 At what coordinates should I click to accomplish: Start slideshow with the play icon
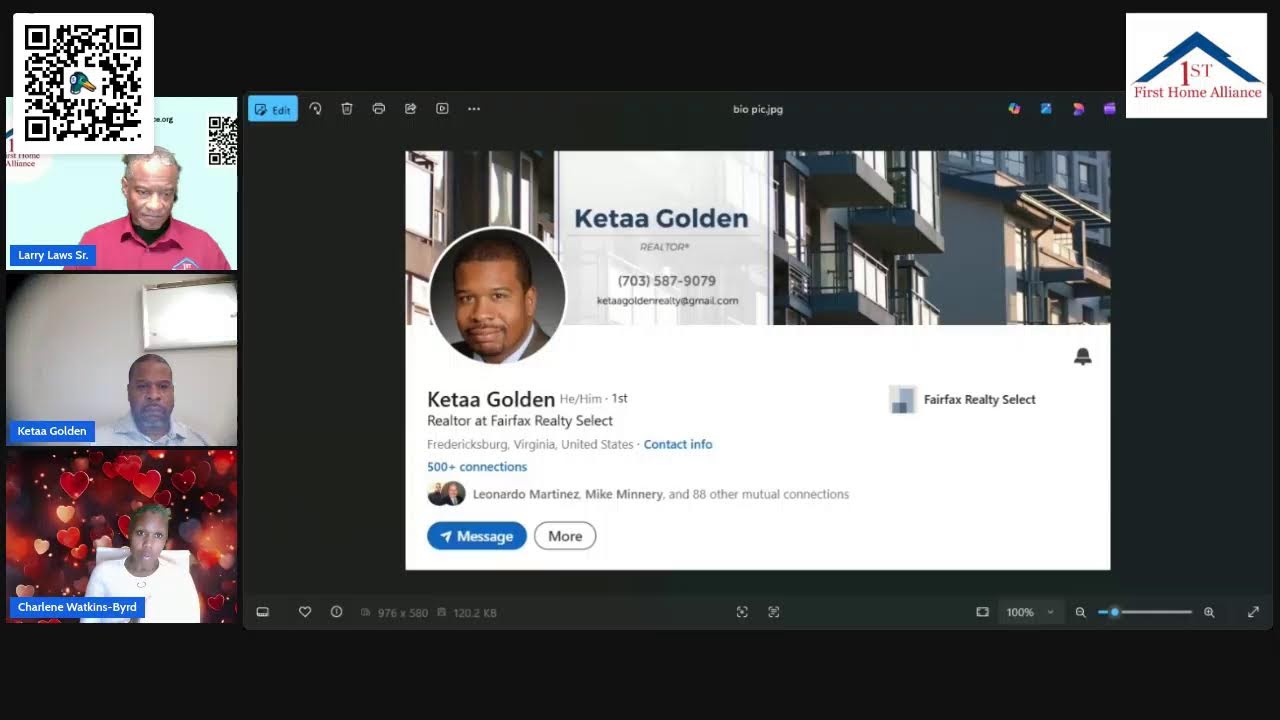(442, 109)
